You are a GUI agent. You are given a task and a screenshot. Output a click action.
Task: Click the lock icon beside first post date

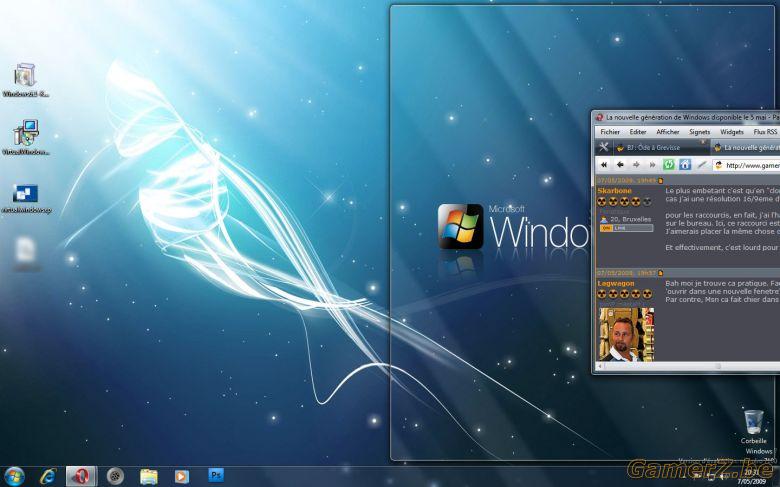(661, 181)
